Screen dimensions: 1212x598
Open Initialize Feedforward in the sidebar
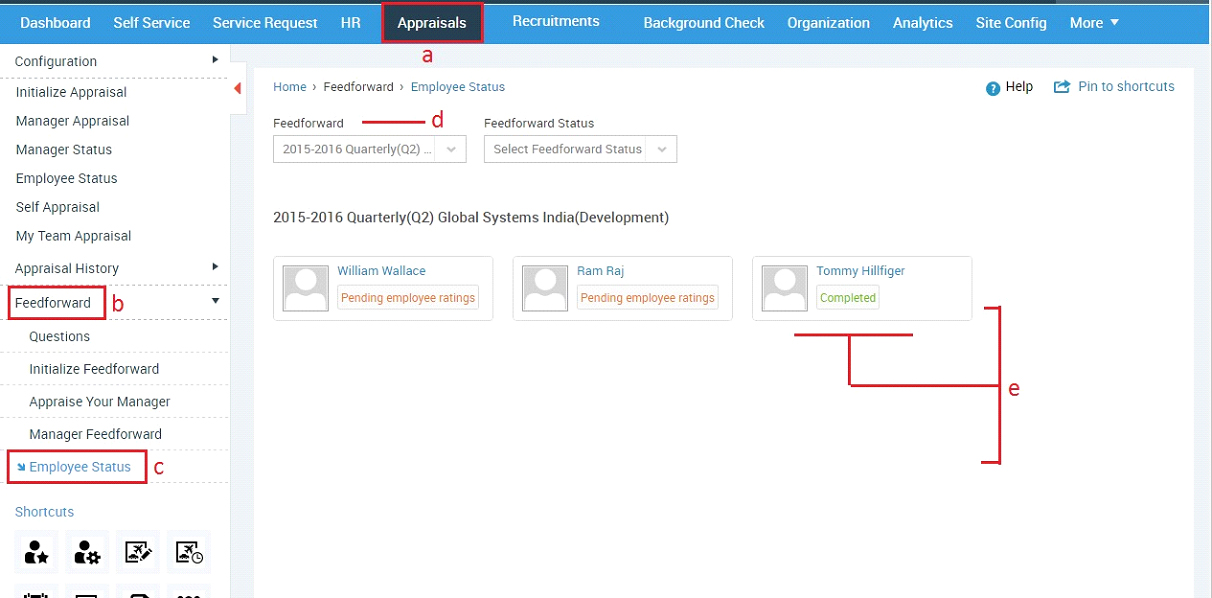tap(94, 369)
